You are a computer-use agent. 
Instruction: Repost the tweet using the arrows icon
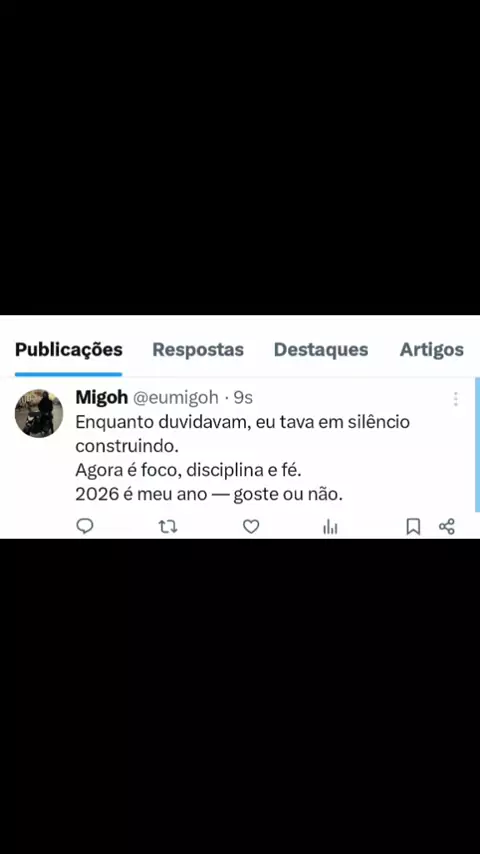[x=168, y=526]
